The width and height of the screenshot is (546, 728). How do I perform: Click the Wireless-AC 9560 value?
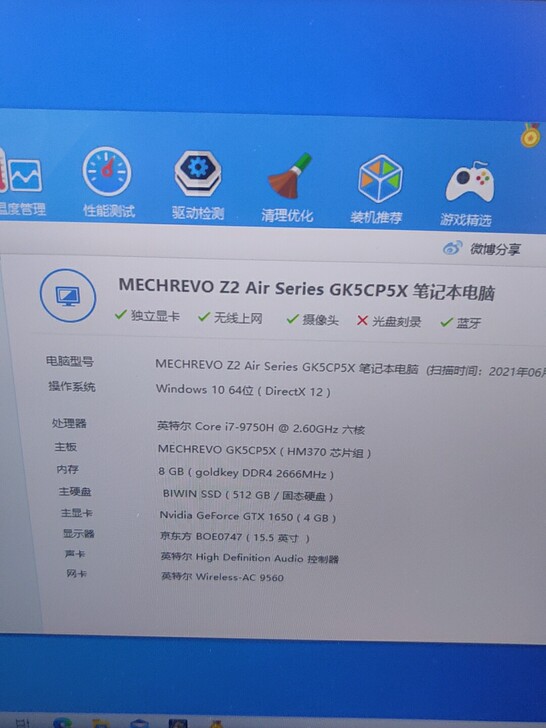222,577
